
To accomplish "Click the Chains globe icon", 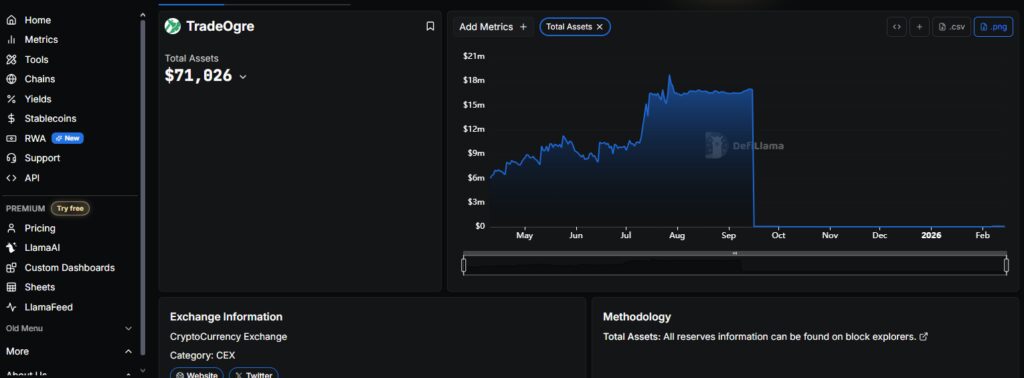I will (x=11, y=79).
